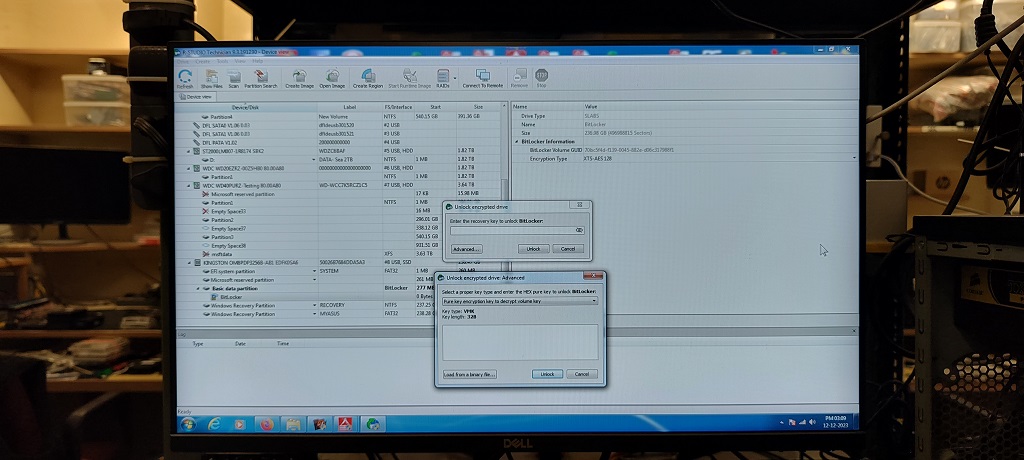Click the Create Image toolbar icon

(300, 78)
